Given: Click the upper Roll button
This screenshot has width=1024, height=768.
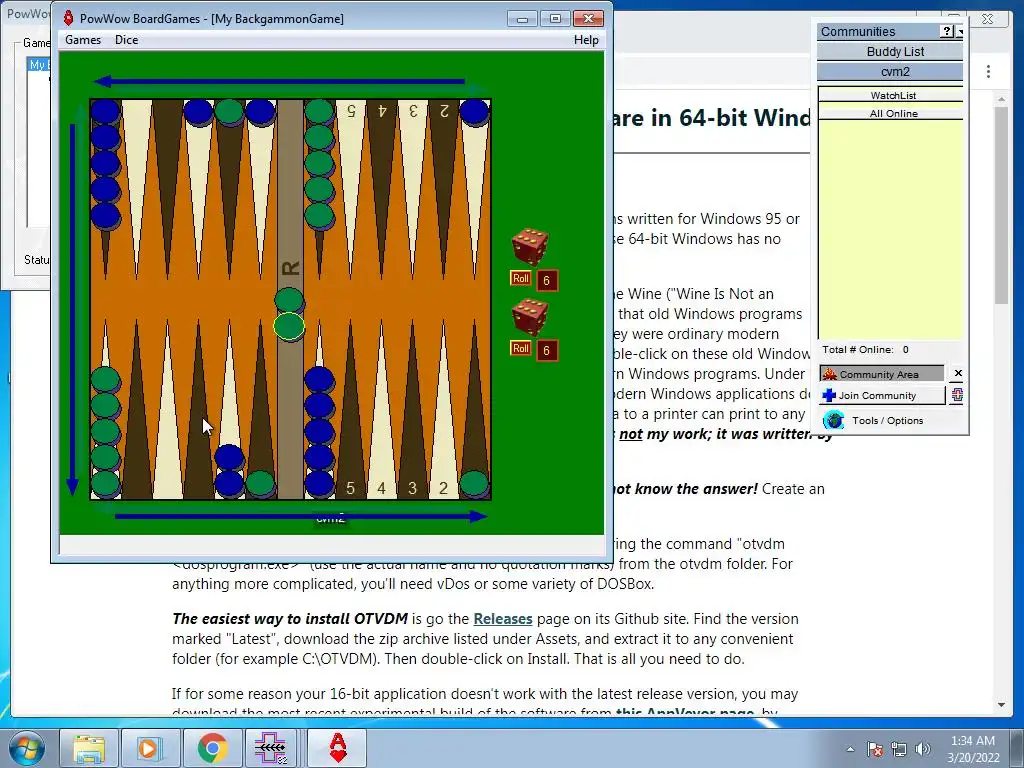Looking at the screenshot, I should click(x=520, y=278).
